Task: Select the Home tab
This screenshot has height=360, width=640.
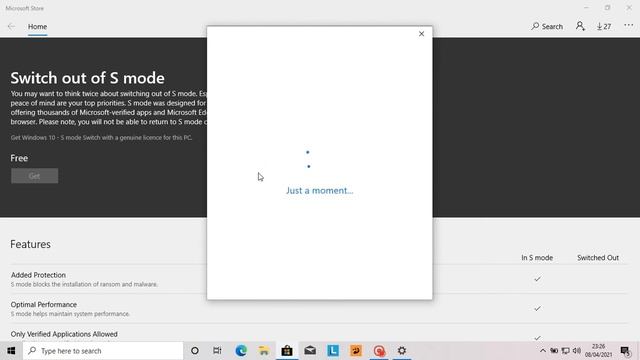Action: [x=38, y=27]
